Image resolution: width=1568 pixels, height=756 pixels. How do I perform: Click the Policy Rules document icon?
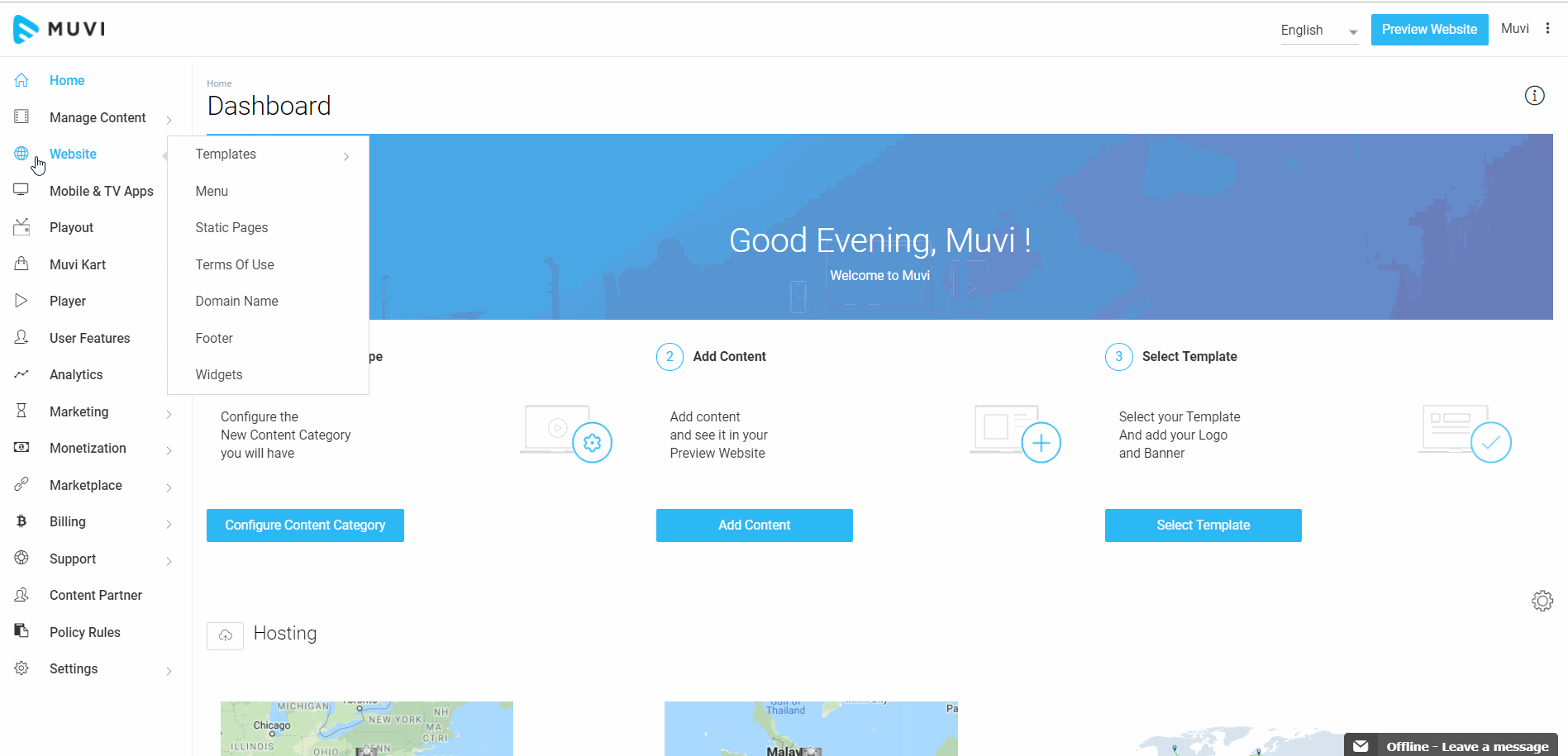click(x=21, y=631)
